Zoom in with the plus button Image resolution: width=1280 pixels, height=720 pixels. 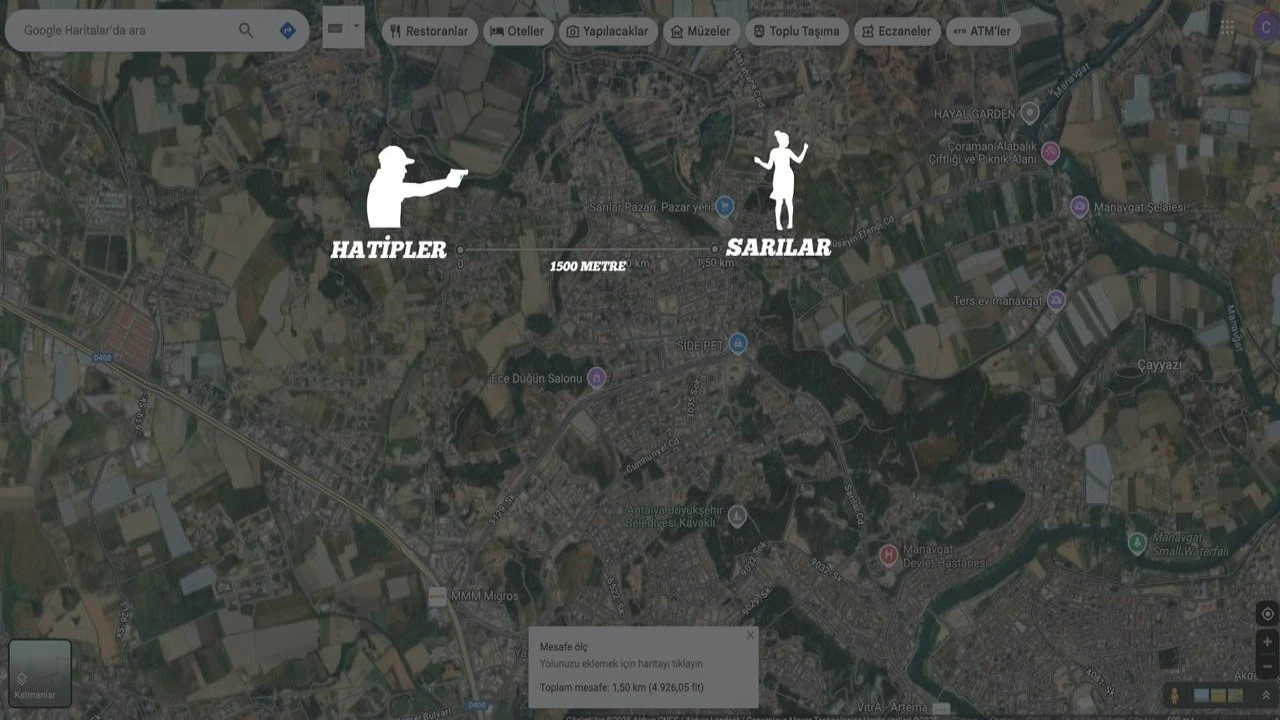coord(1267,642)
